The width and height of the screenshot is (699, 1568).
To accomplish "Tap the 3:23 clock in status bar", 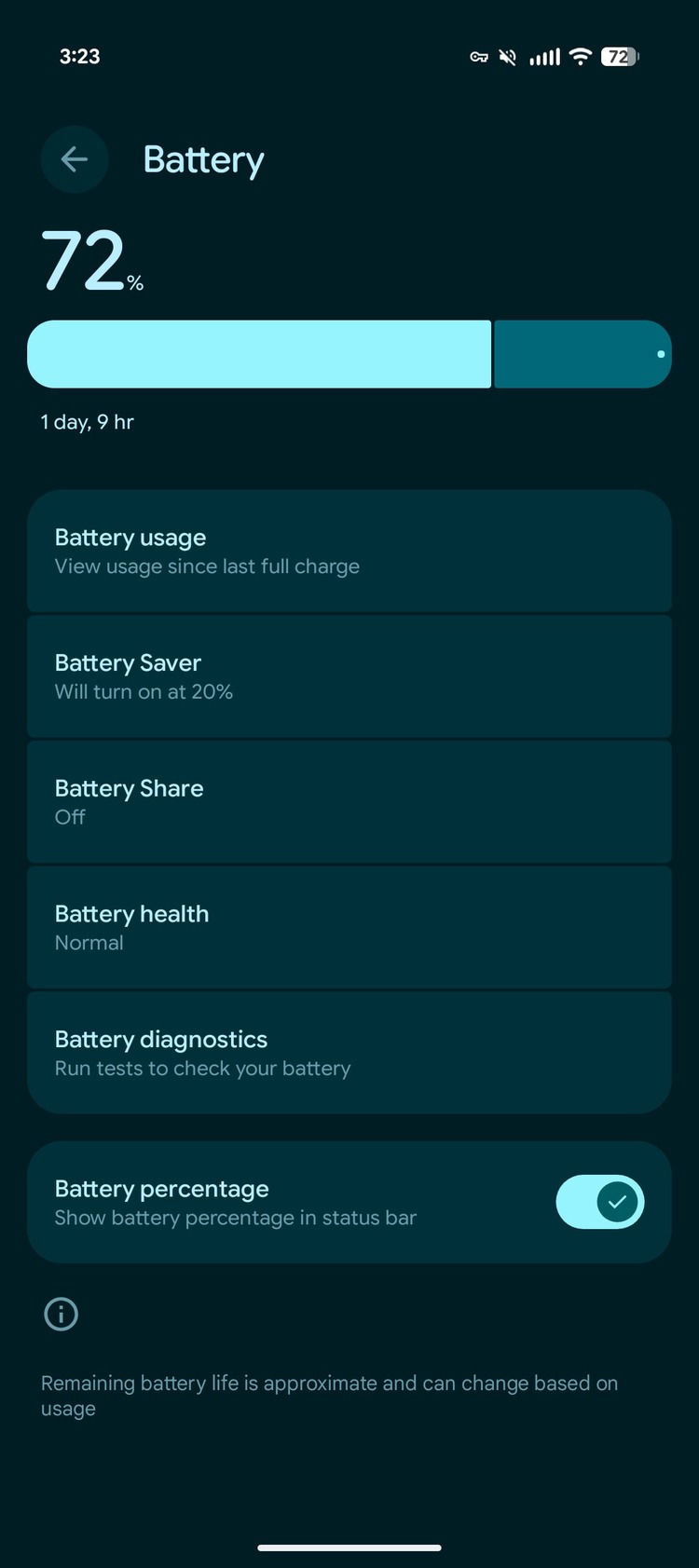I will (x=80, y=57).
